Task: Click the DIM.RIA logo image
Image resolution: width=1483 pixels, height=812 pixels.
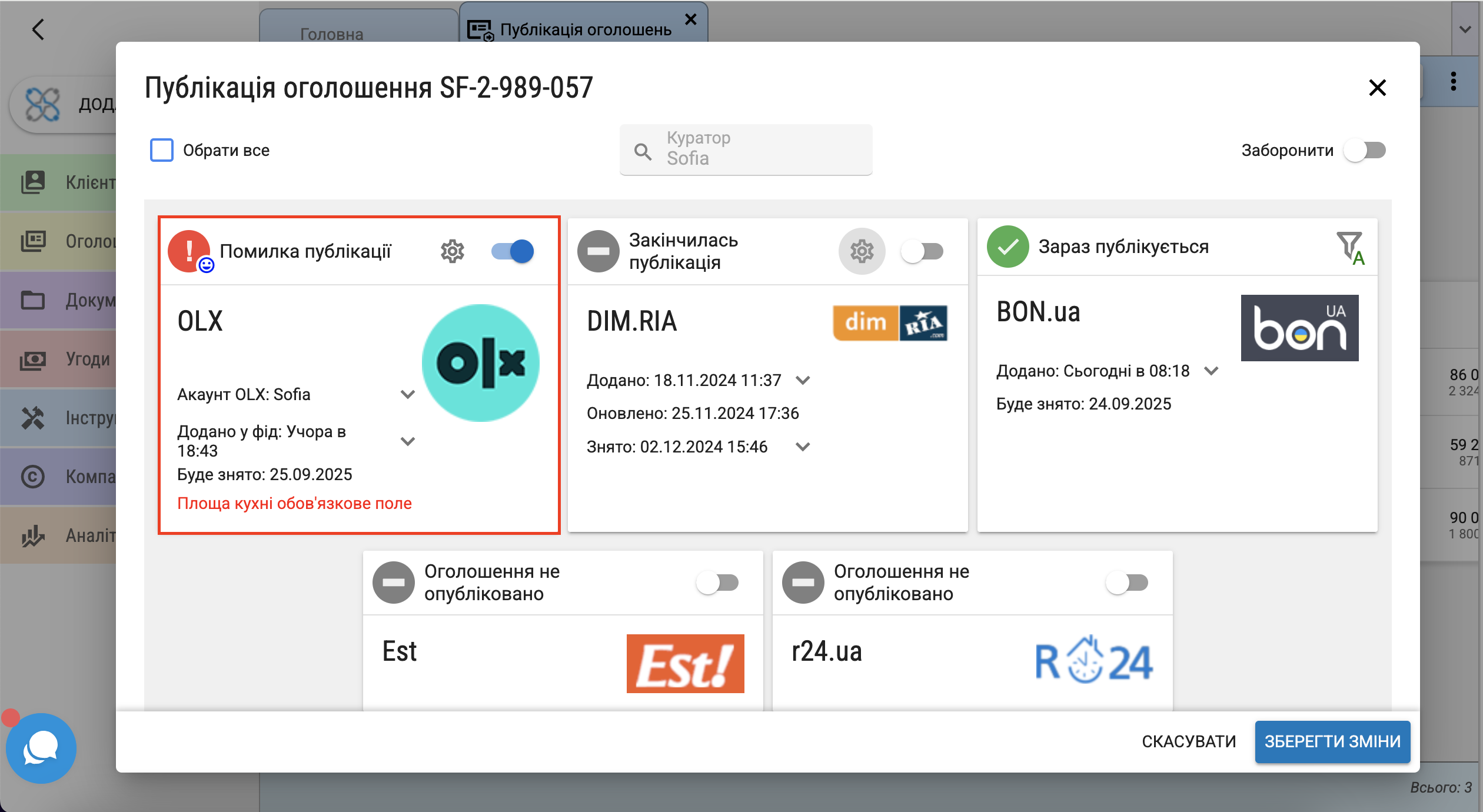Action: [890, 323]
